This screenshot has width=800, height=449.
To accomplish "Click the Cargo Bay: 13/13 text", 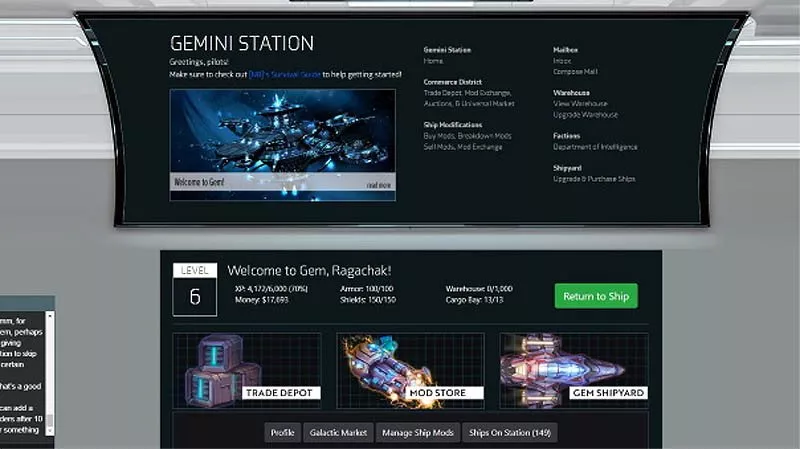I will (x=474, y=300).
